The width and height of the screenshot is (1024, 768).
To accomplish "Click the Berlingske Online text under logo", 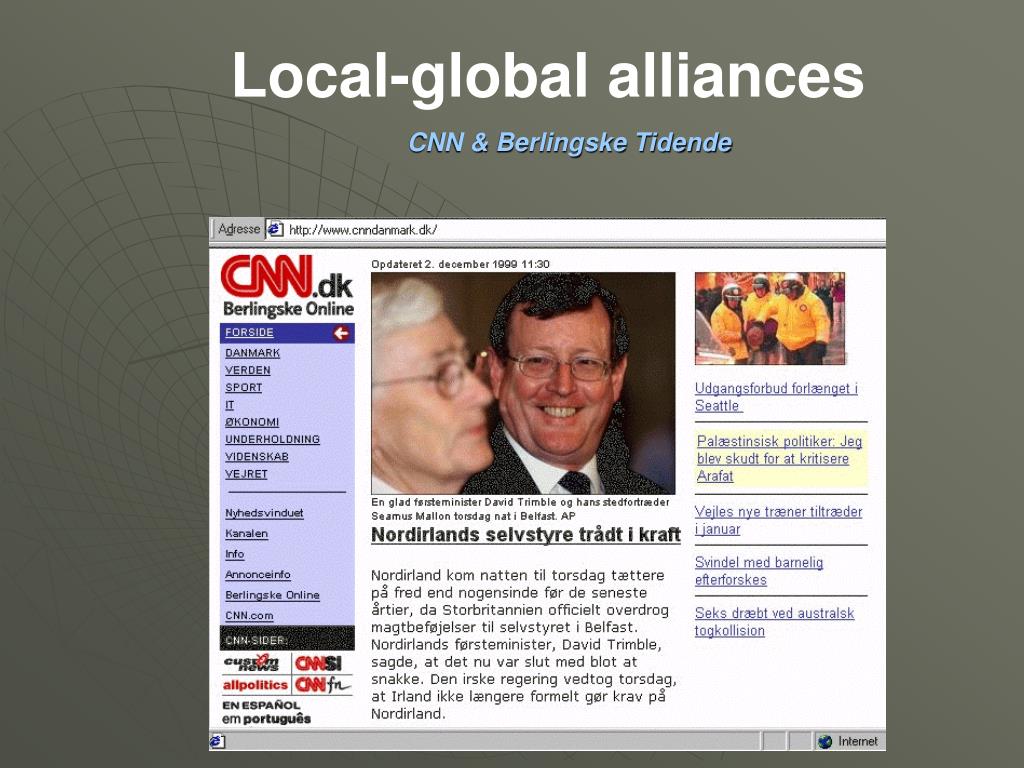I will pyautogui.click(x=288, y=310).
